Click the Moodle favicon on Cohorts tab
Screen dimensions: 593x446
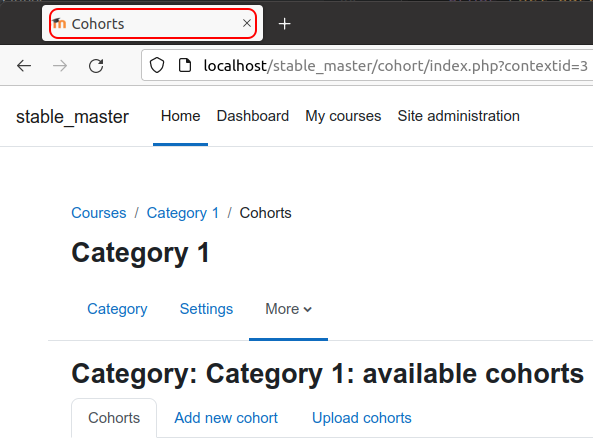coord(59,23)
